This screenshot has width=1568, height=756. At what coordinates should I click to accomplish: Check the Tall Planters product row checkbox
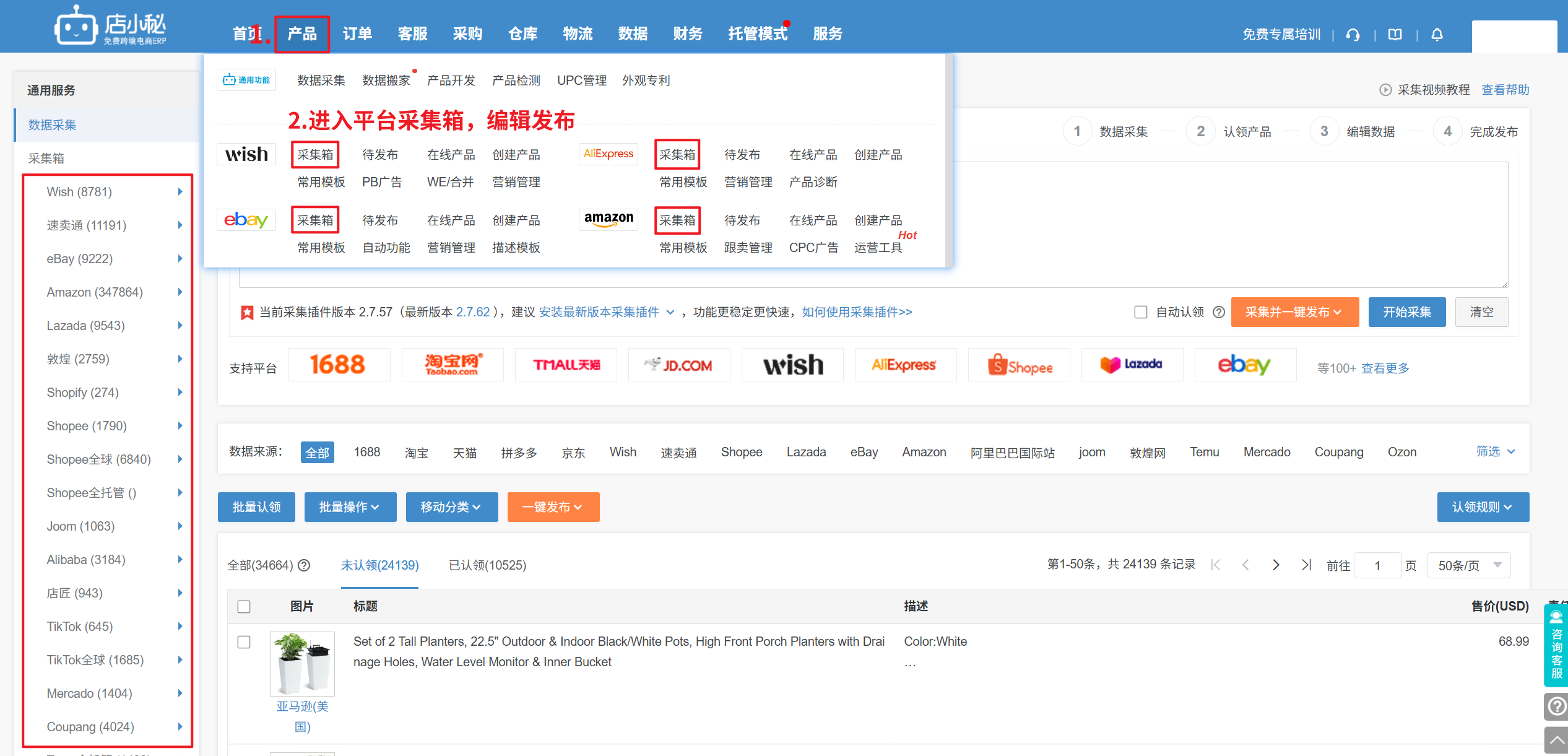coord(244,642)
